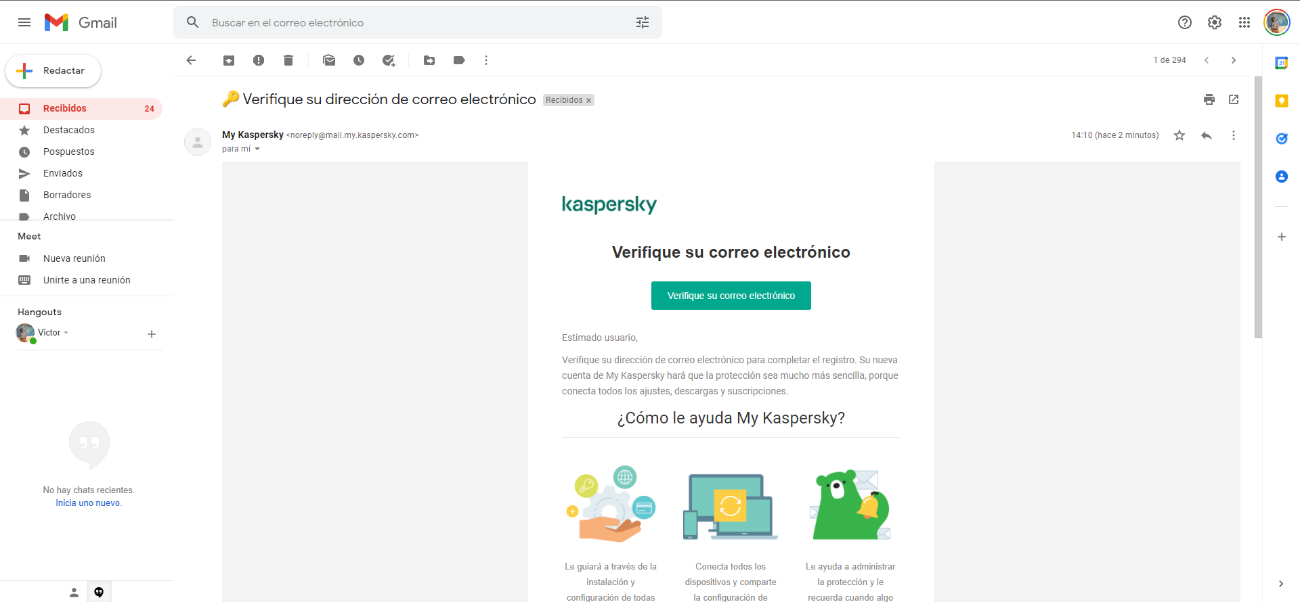Toggle the main menu hamburger
1300x602 pixels.
click(x=24, y=22)
